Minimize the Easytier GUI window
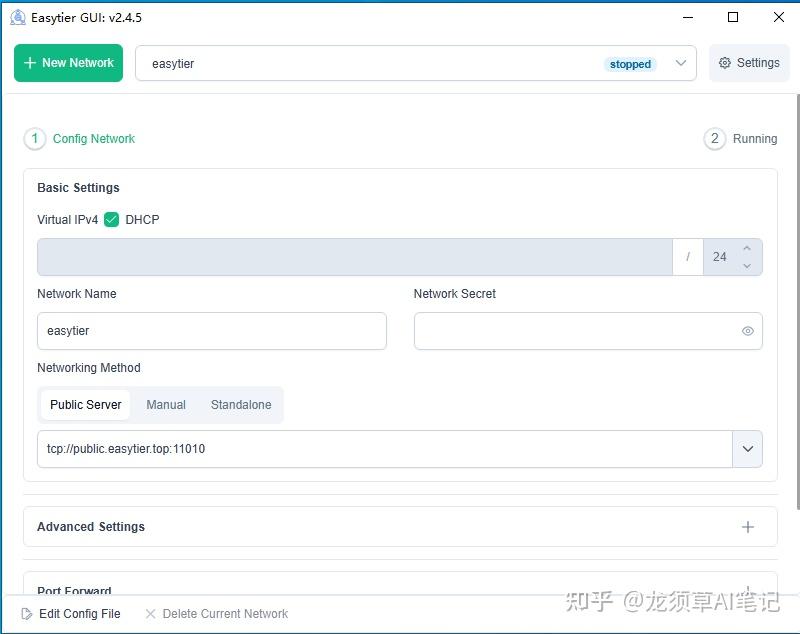 (688, 17)
